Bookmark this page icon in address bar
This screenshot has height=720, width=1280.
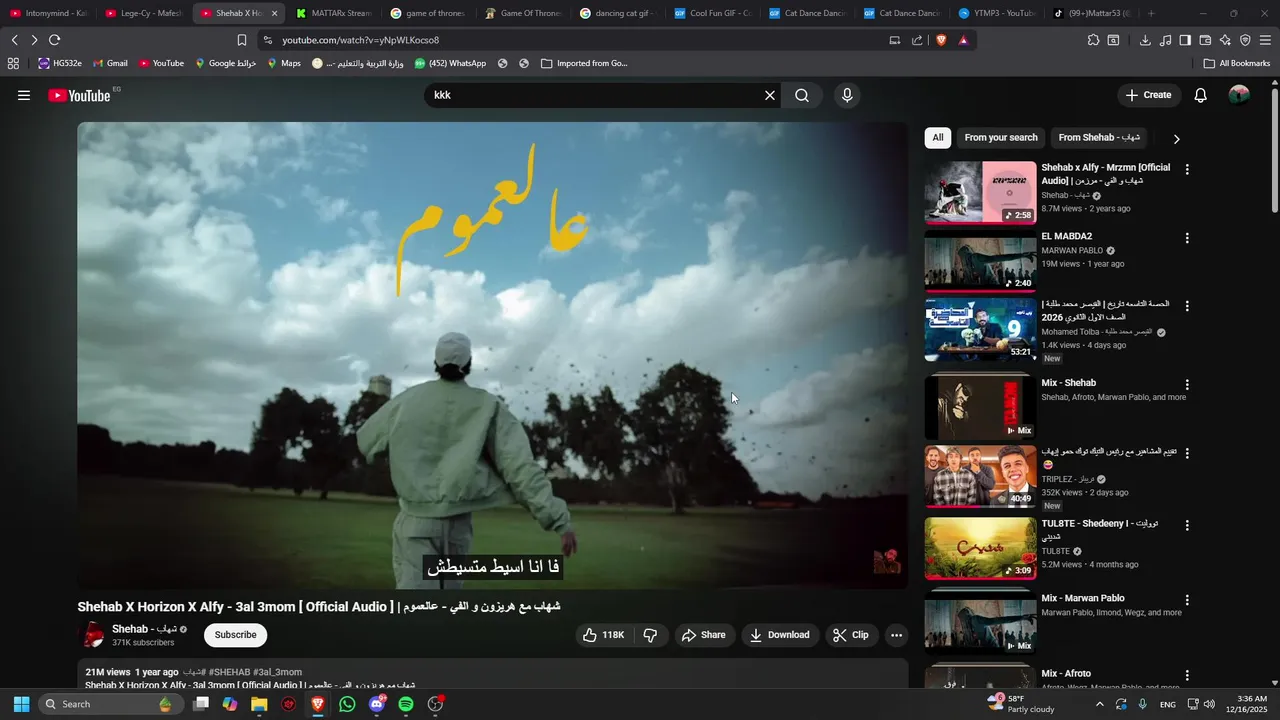click(x=241, y=40)
